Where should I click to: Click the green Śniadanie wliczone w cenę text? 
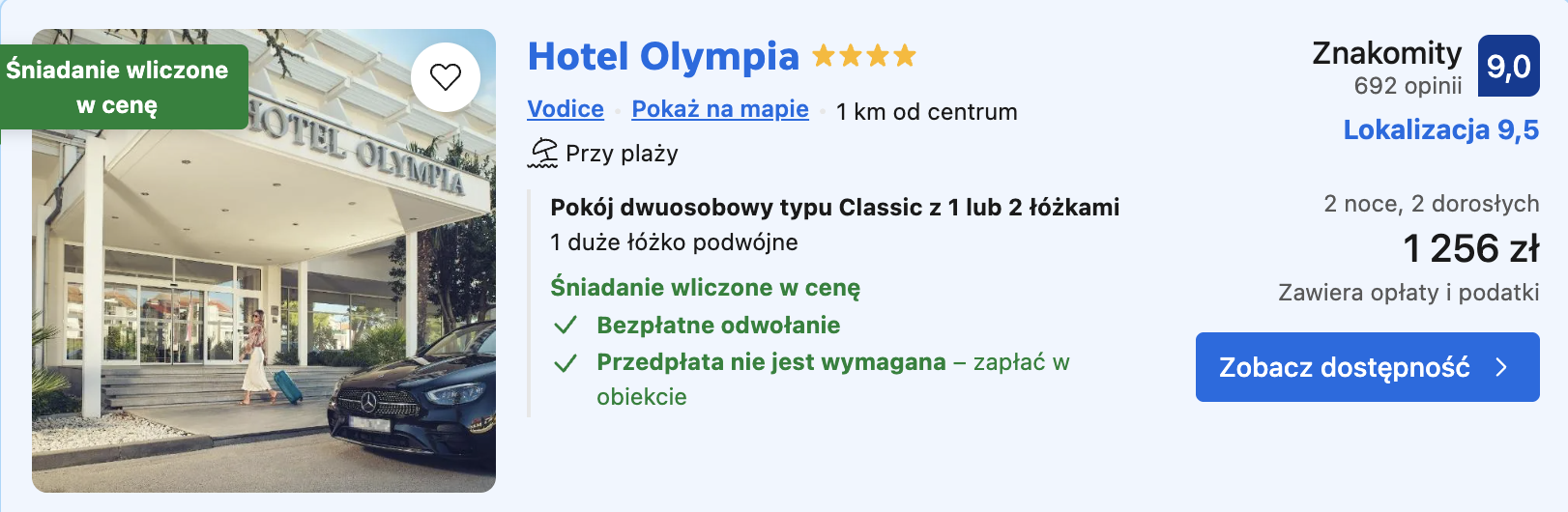click(x=705, y=288)
